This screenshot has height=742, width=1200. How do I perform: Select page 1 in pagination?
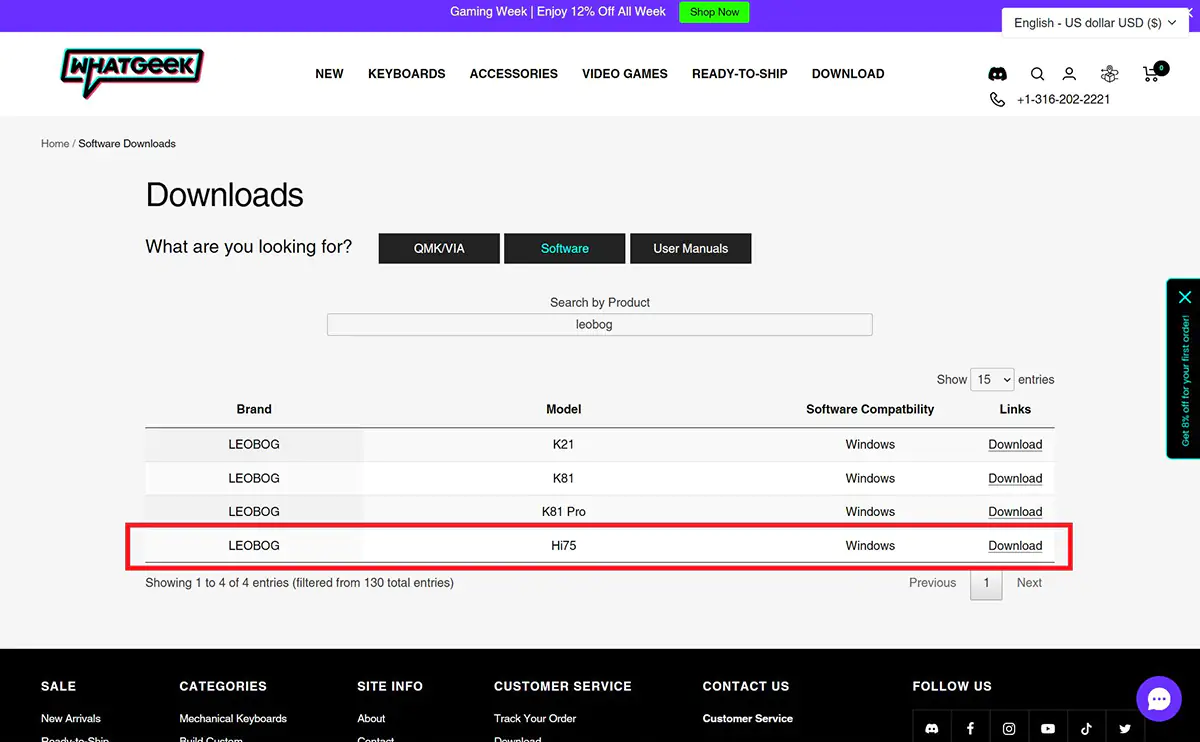coord(986,583)
